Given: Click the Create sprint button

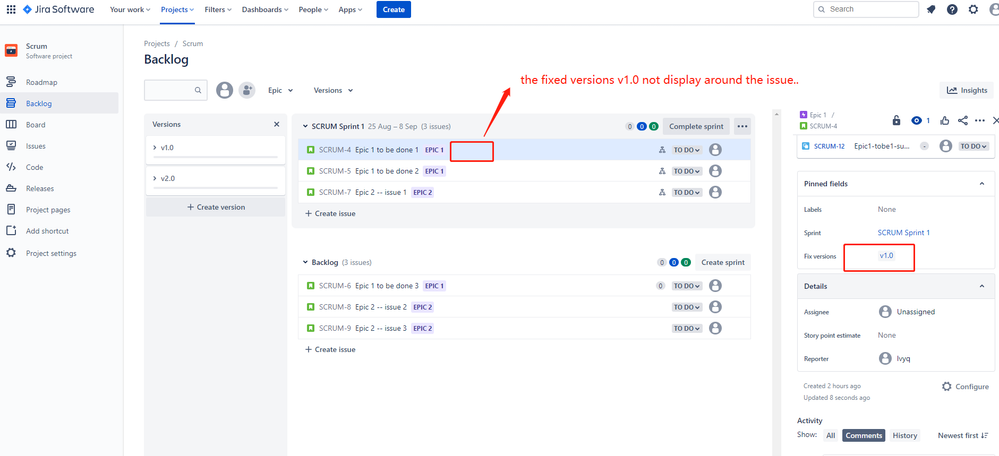Looking at the screenshot, I should (723, 262).
